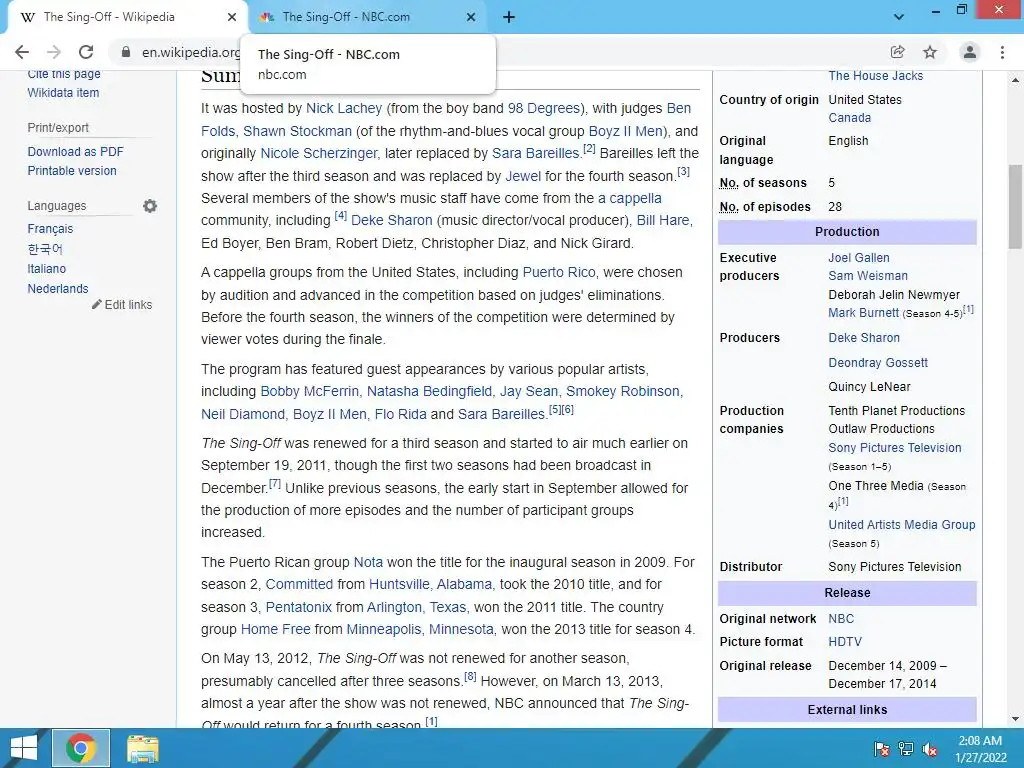Open the United Artists Media Group link
Image resolution: width=1024 pixels, height=768 pixels.
click(902, 525)
